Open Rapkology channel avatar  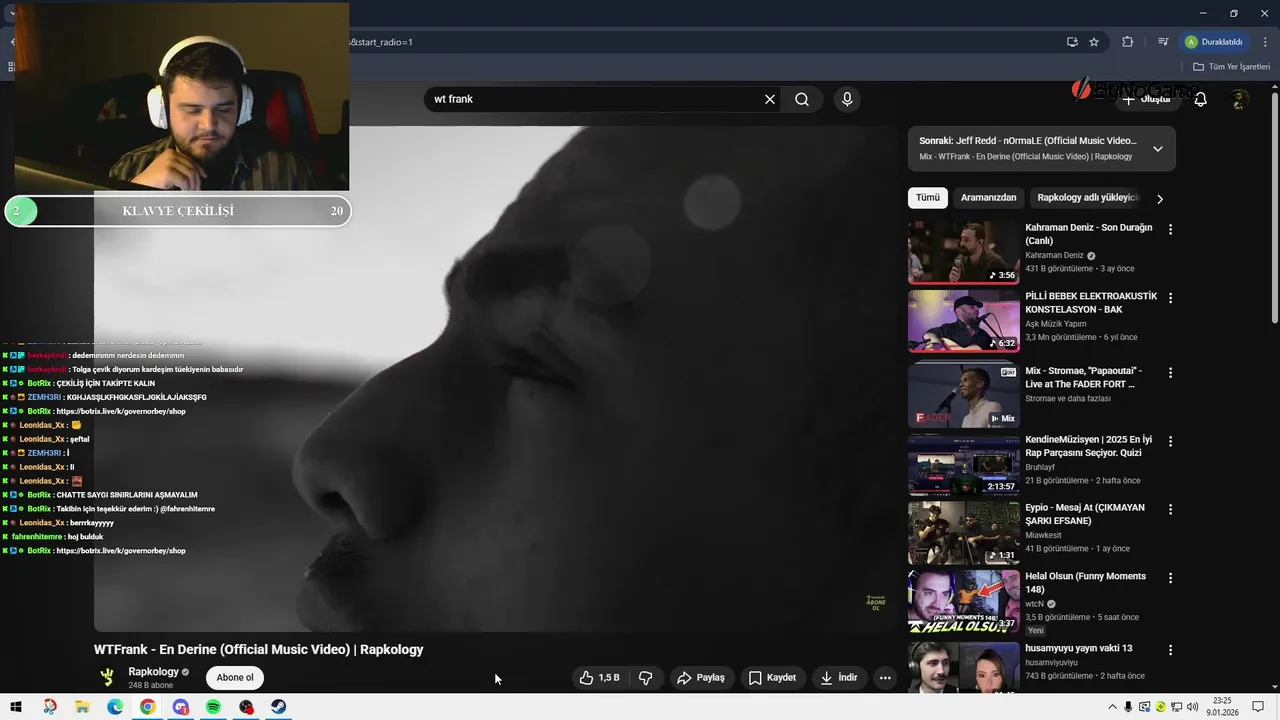(107, 677)
